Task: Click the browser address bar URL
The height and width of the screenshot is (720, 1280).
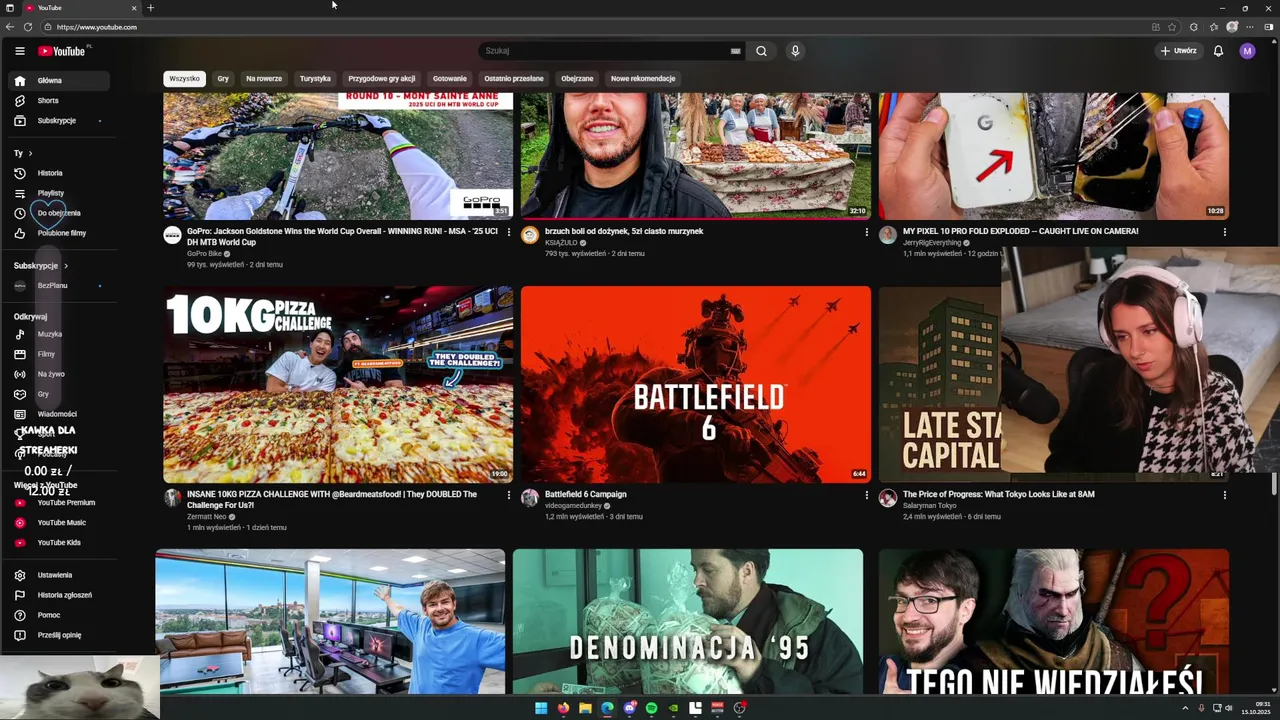Action: [x=97, y=27]
